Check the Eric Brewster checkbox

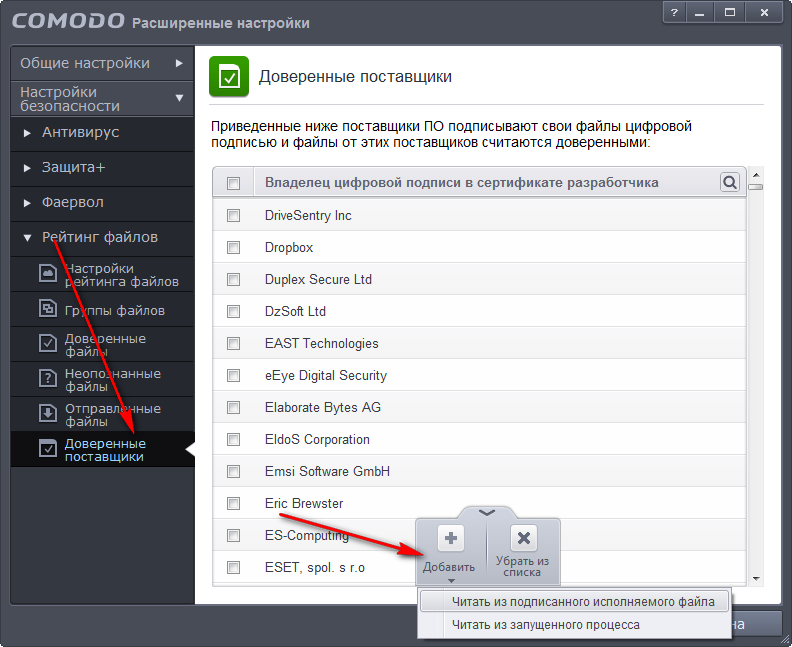pos(233,504)
